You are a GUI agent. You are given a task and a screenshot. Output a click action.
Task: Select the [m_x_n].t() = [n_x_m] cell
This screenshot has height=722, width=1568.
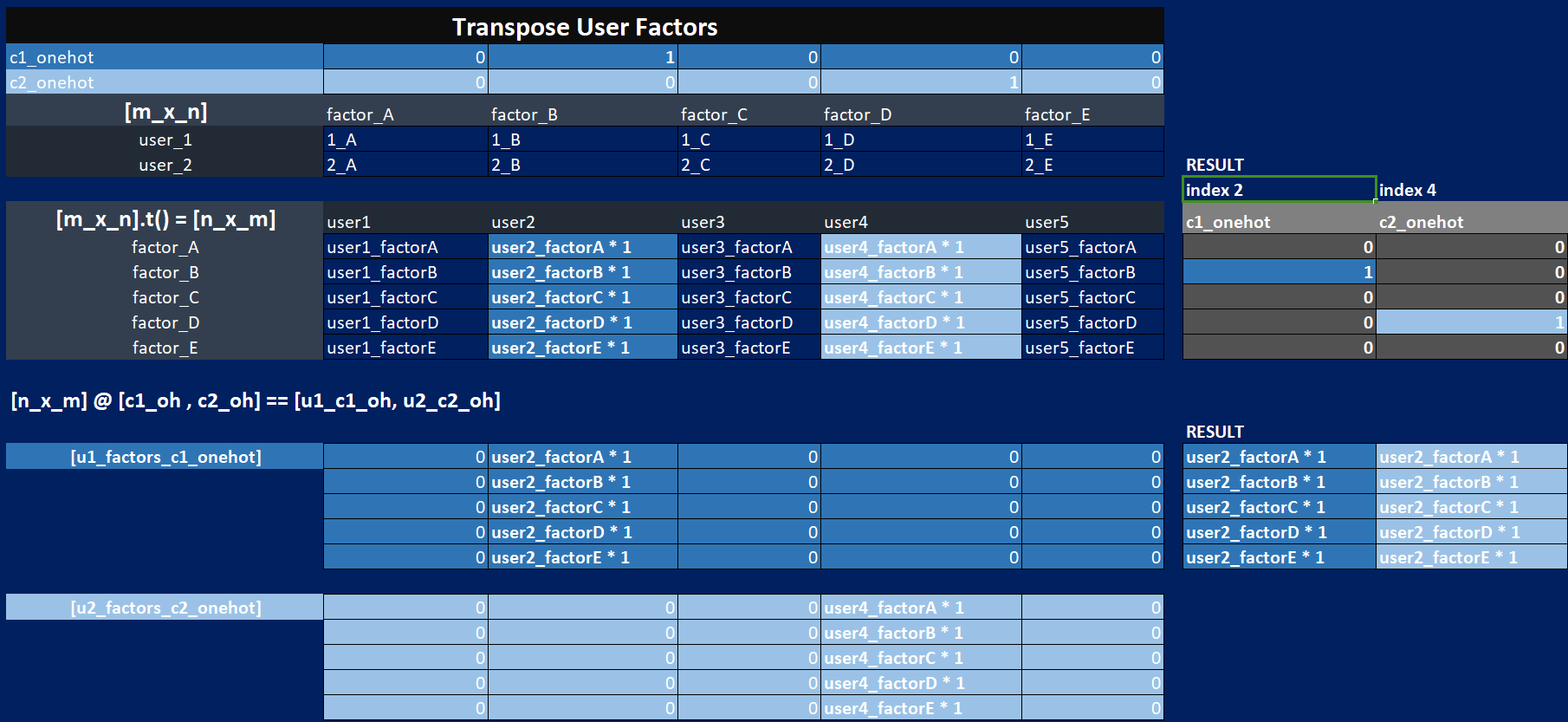[165, 219]
